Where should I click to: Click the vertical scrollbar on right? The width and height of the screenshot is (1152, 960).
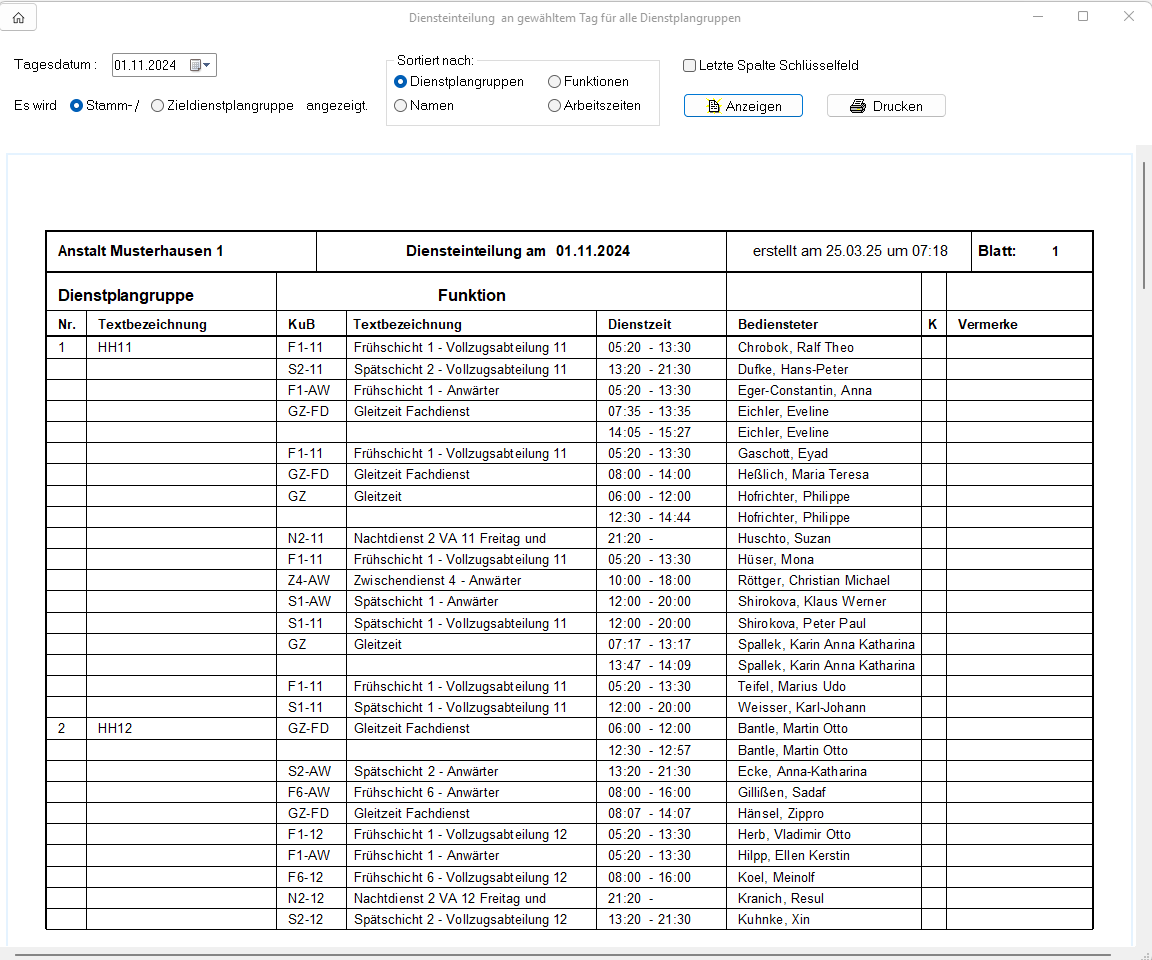coord(1144,225)
